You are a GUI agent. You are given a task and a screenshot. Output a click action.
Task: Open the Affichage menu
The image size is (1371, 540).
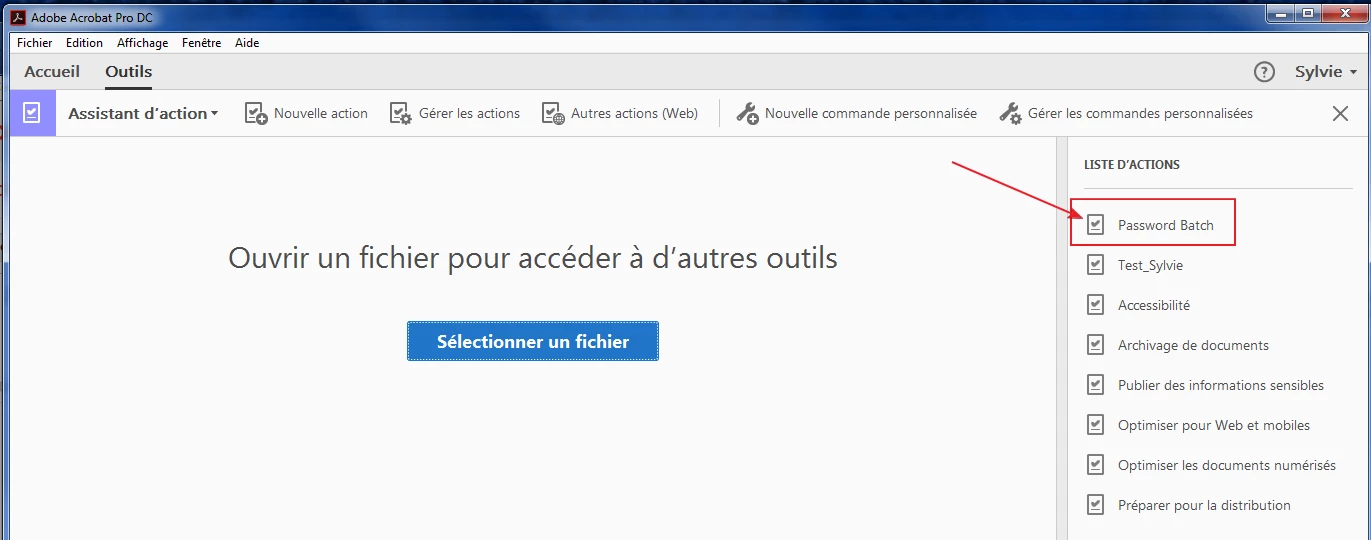(142, 43)
